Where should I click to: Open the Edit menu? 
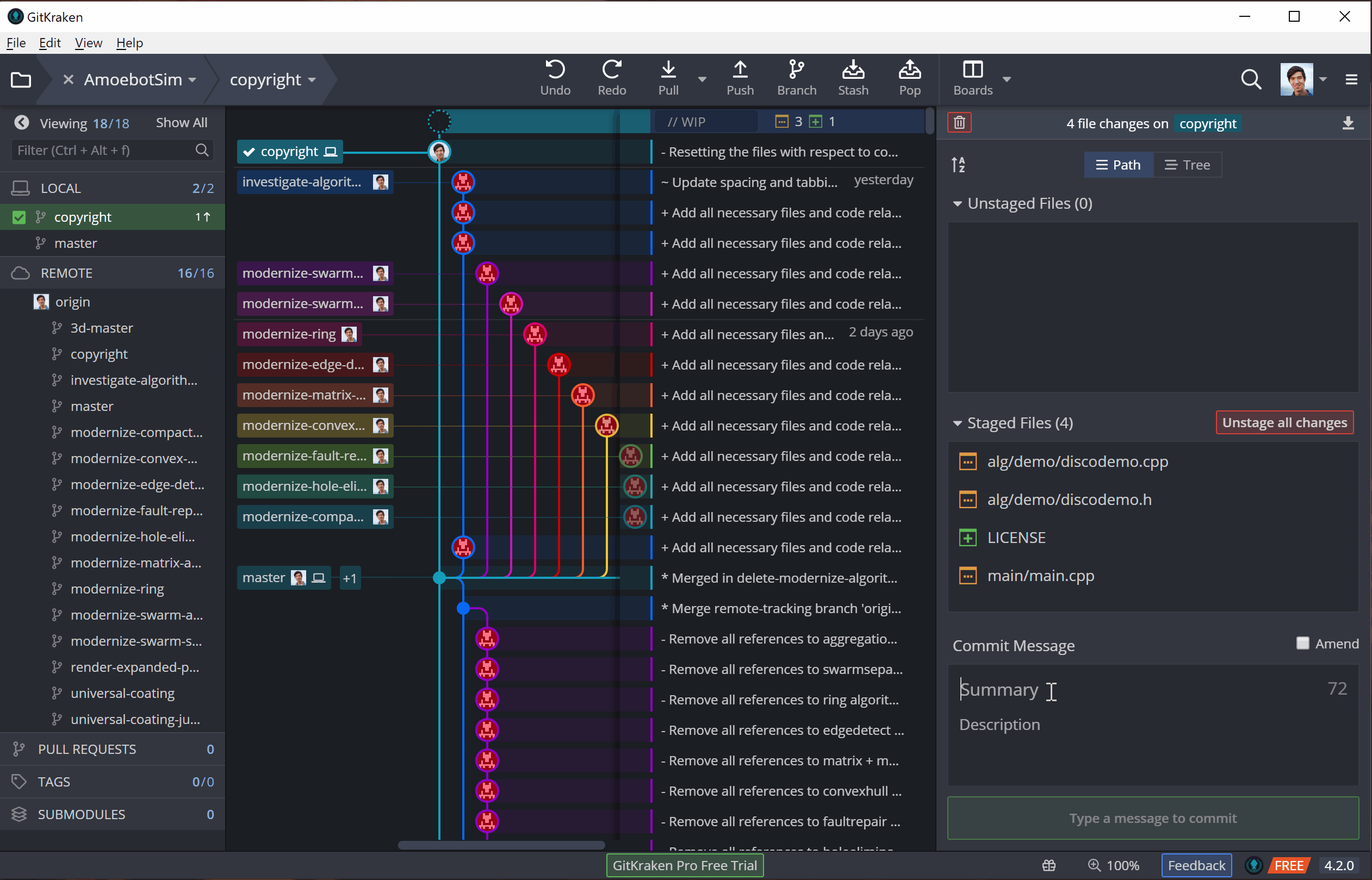tap(48, 42)
